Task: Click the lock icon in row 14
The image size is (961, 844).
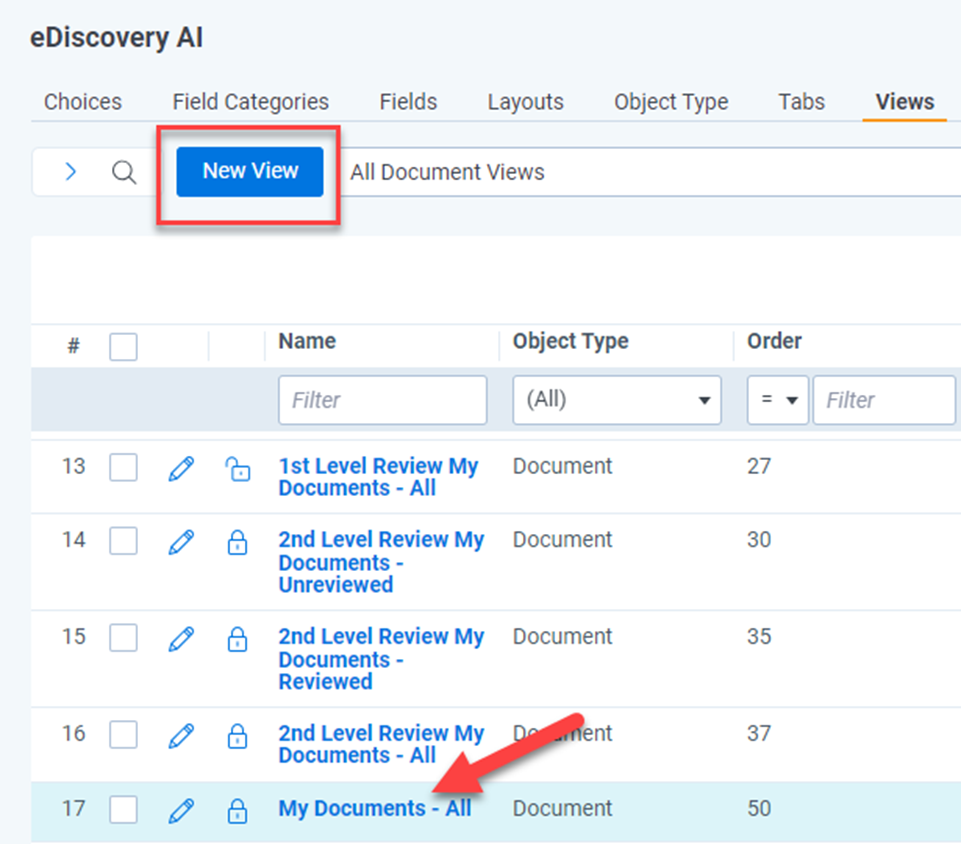Action: pyautogui.click(x=237, y=542)
